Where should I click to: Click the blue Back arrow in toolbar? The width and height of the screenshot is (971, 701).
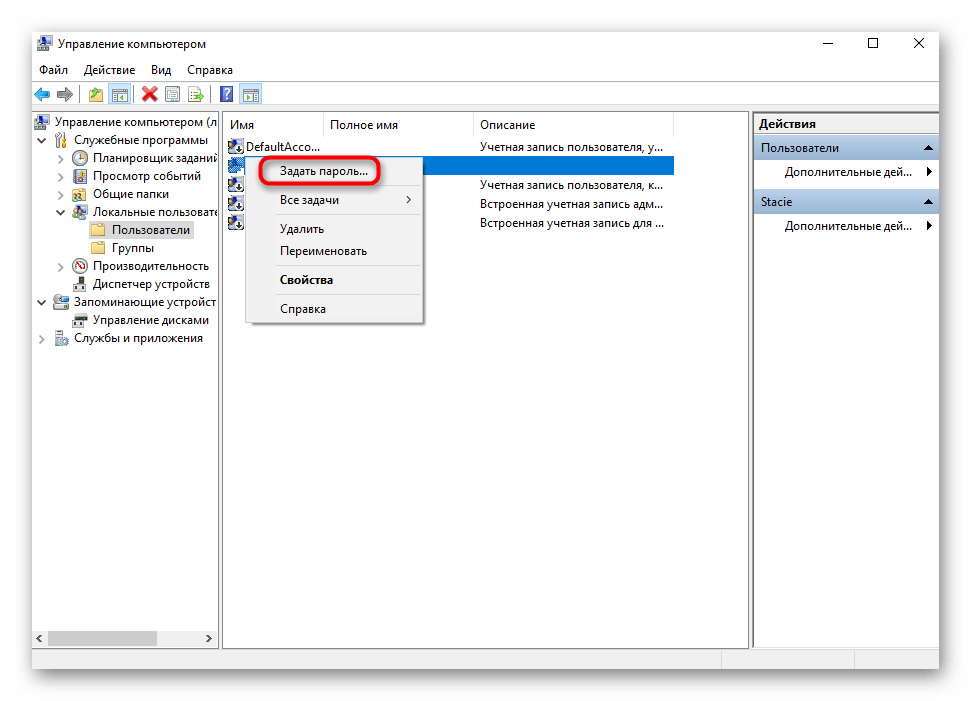coord(42,95)
